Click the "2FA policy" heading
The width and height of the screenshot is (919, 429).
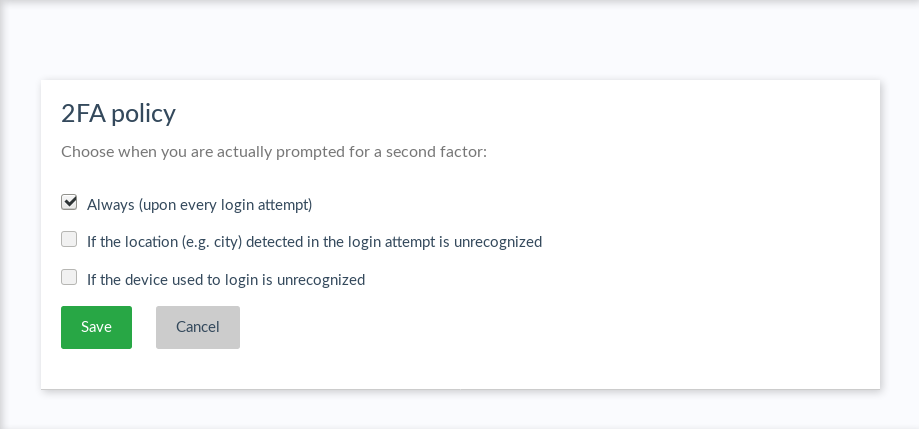118,113
